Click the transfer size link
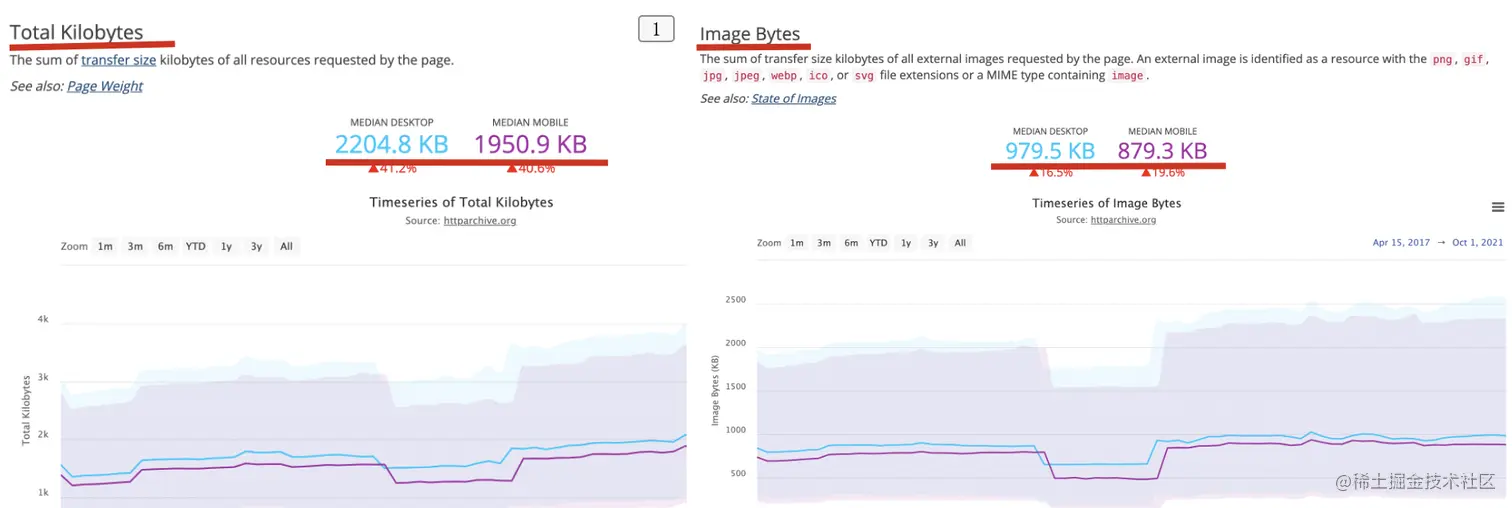The width and height of the screenshot is (1512, 508). point(118,60)
